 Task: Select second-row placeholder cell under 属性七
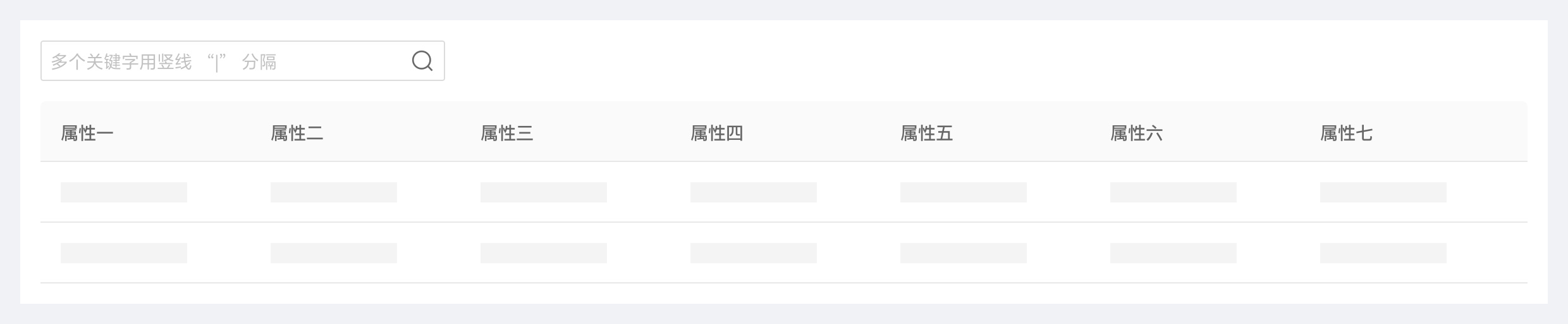tap(1383, 253)
